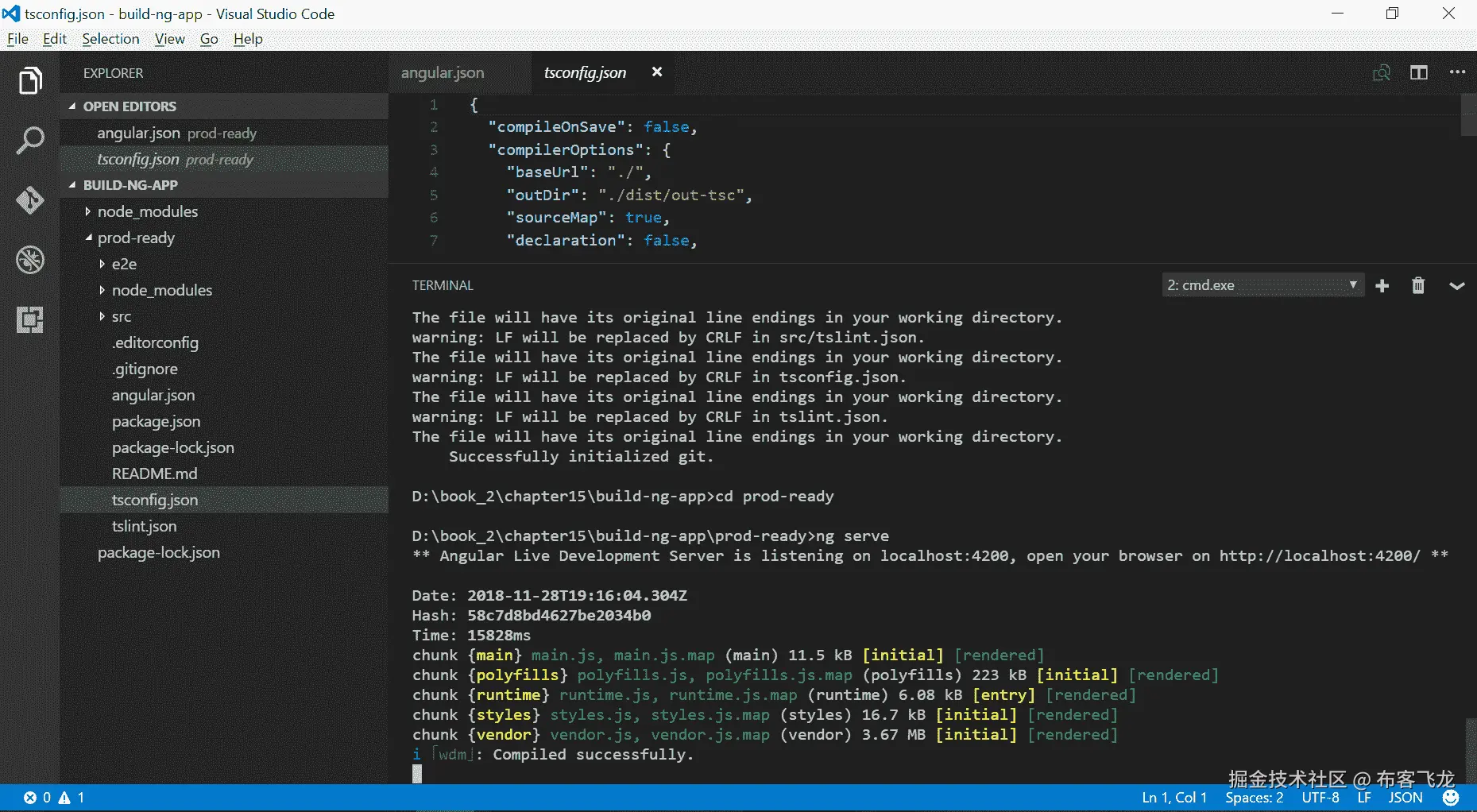The width and height of the screenshot is (1477, 812).
Task: Close the tsconfig.json editor tab
Action: point(657,72)
